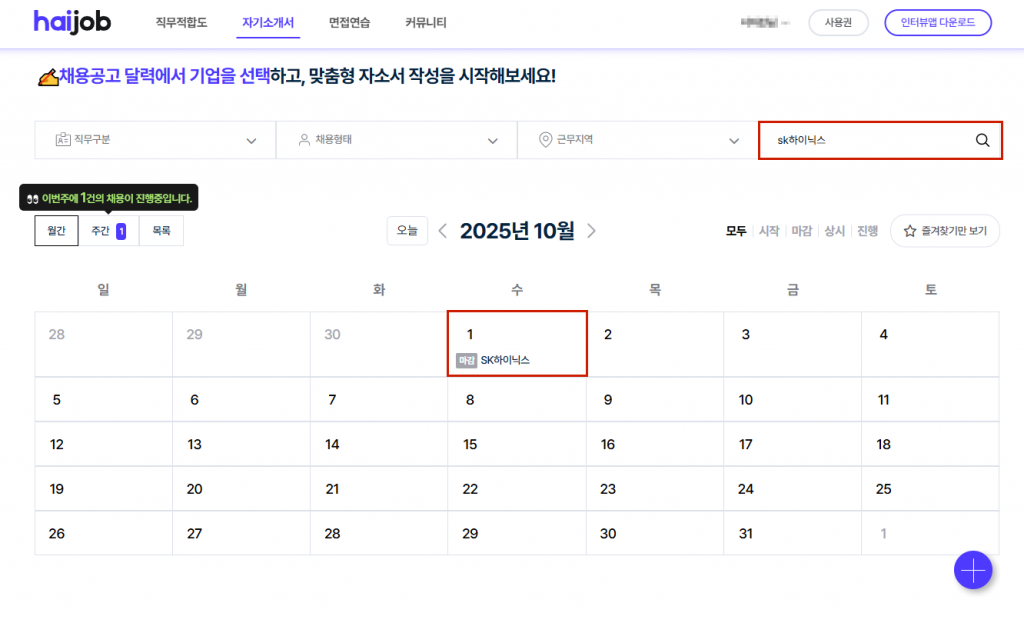1024x623 pixels.
Task: Open the 커뮤니티 menu
Action: click(x=426, y=22)
